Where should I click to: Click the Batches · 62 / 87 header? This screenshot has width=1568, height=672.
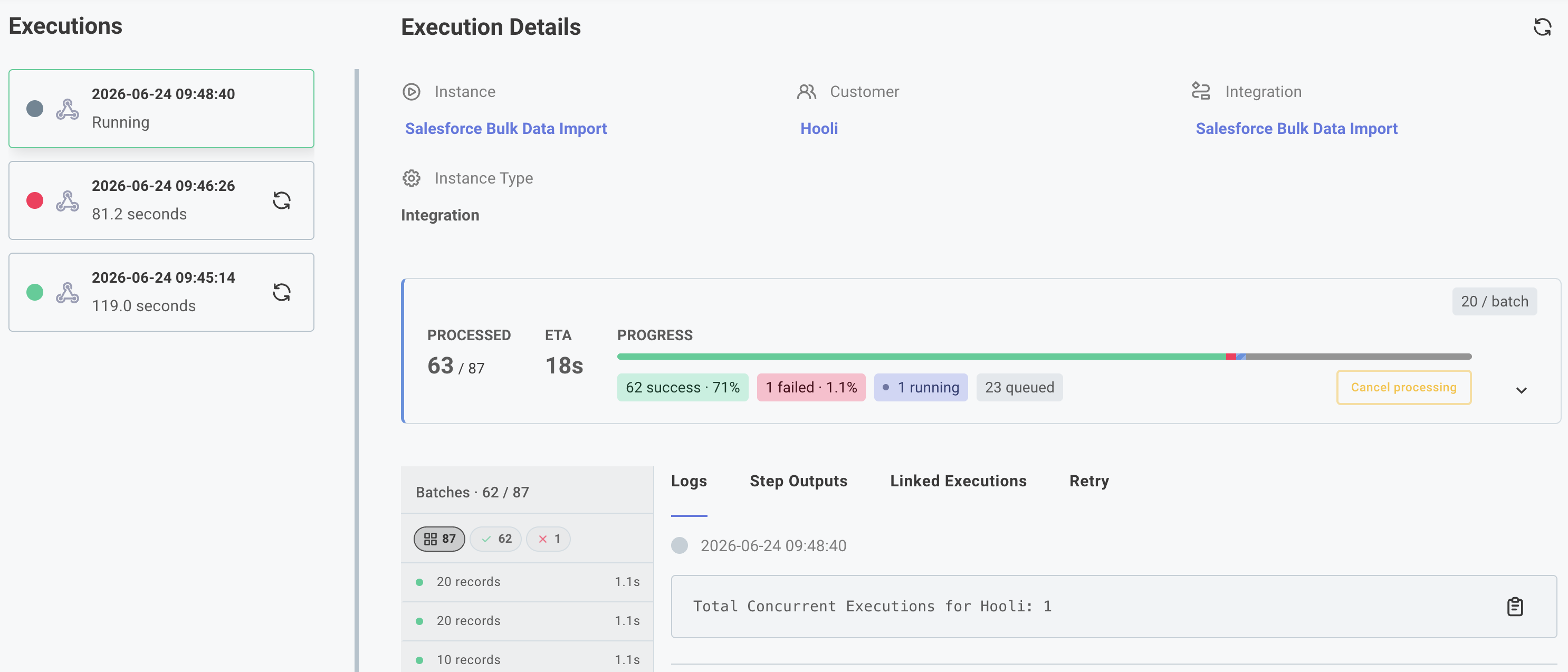coord(472,493)
